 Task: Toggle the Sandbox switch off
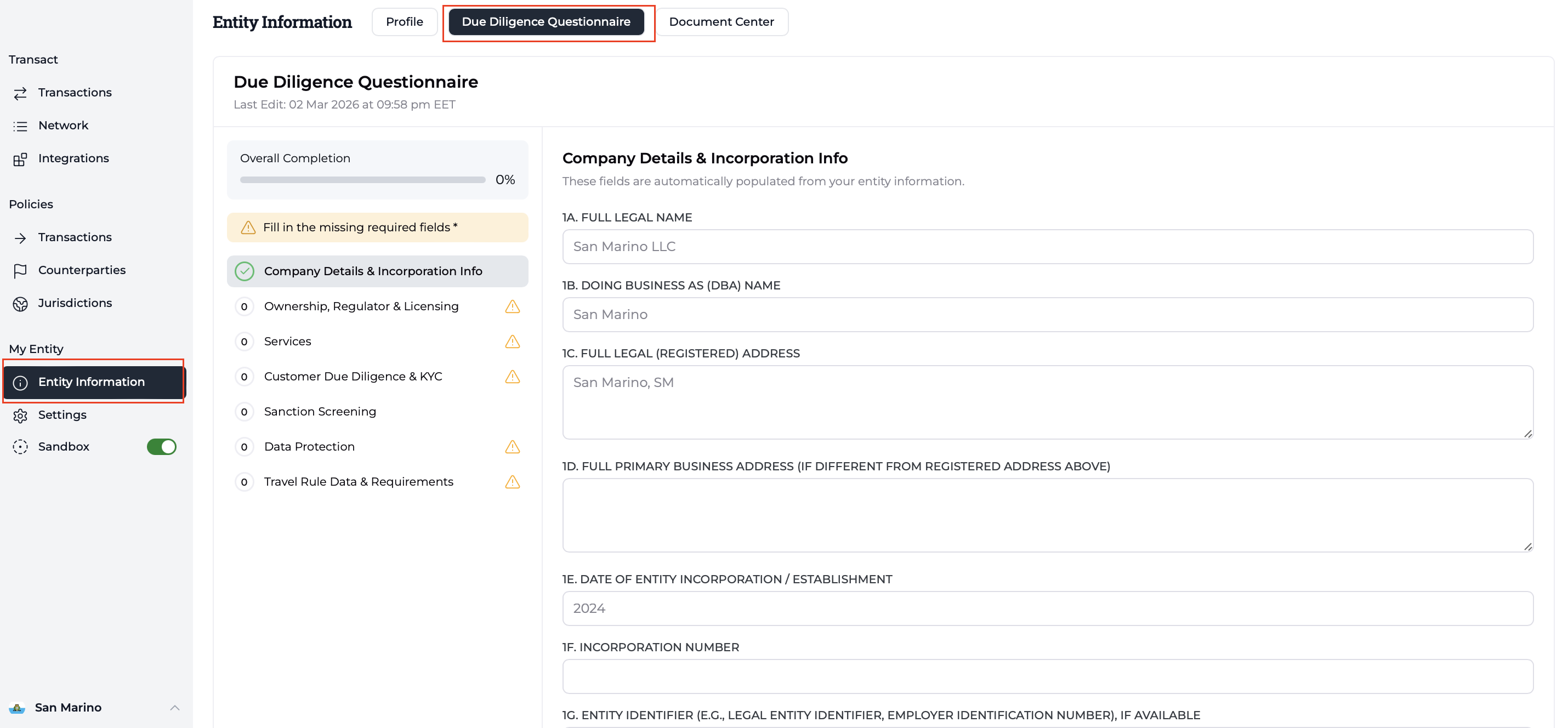click(161, 447)
